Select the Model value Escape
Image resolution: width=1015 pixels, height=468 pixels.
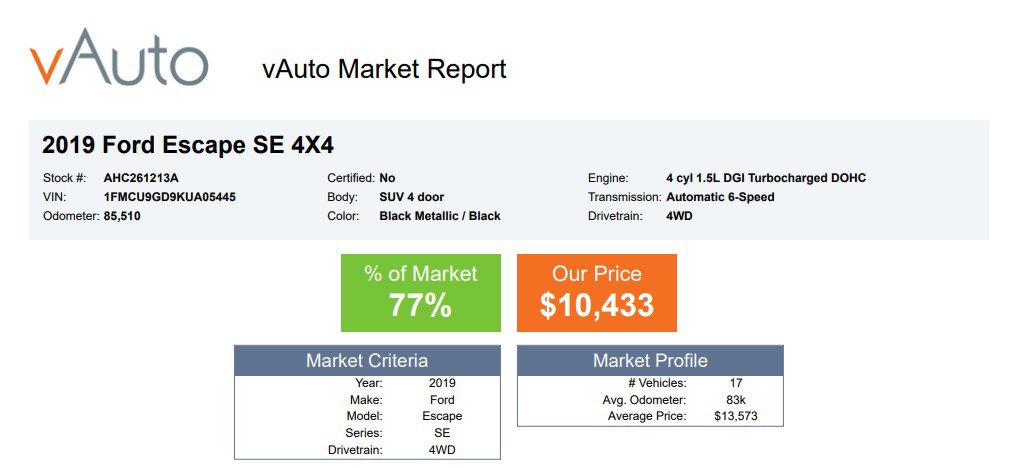pyautogui.click(x=442, y=416)
